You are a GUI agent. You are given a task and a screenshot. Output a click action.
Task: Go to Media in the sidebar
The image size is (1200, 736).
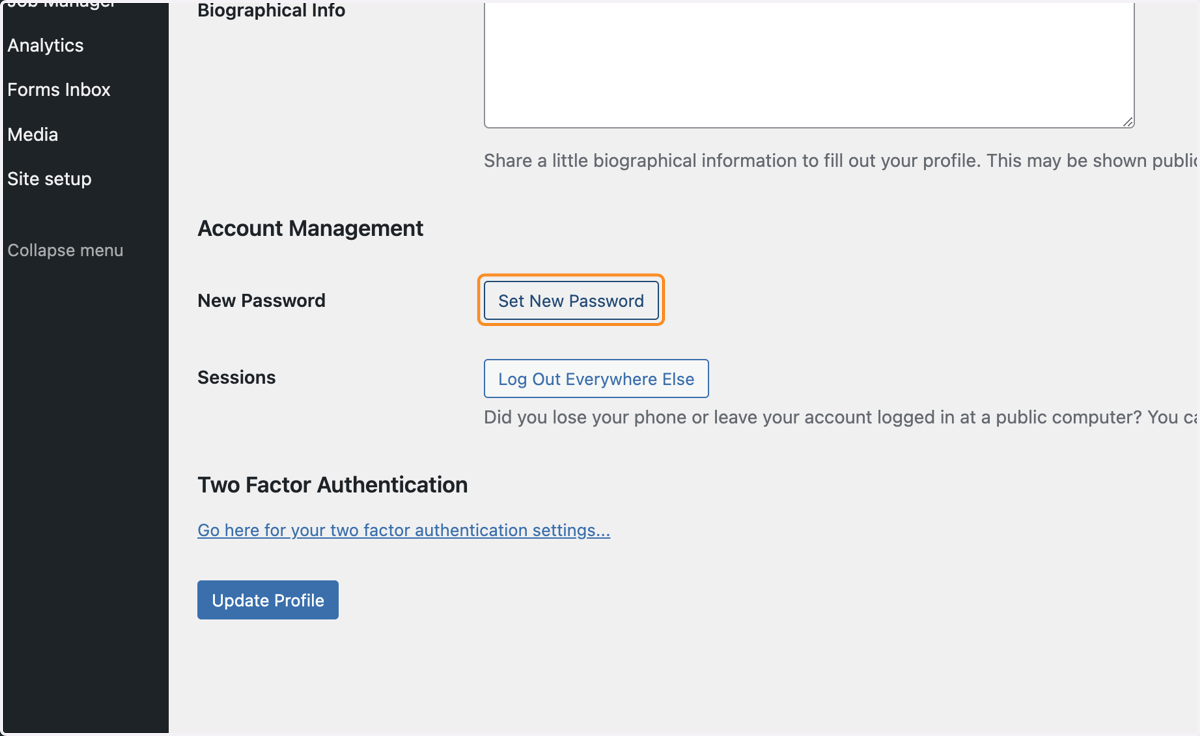click(33, 134)
